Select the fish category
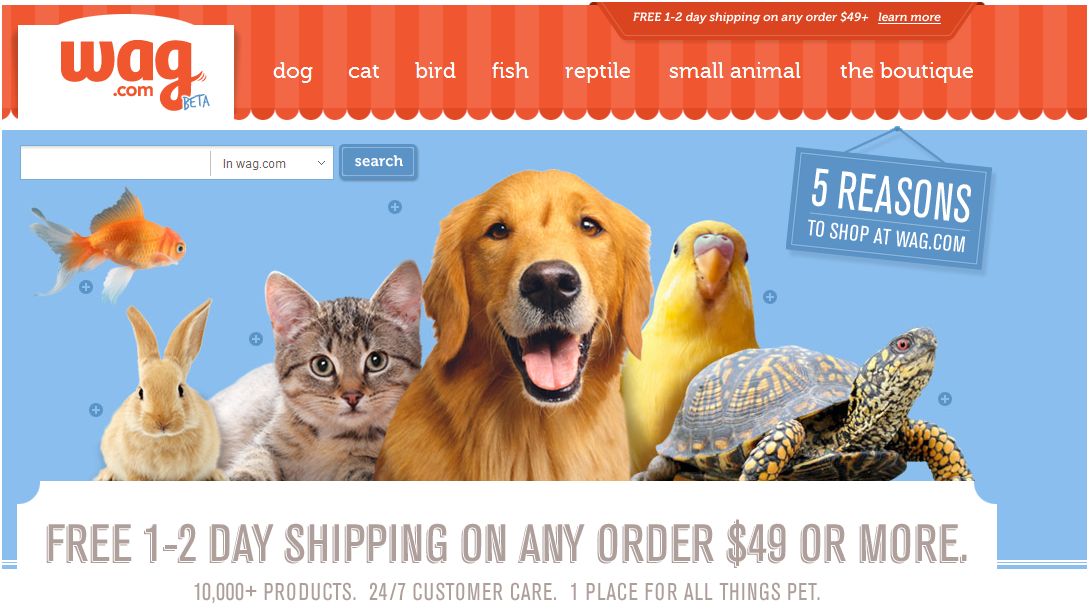Image resolution: width=1089 pixels, height=612 pixels. pyautogui.click(x=510, y=71)
